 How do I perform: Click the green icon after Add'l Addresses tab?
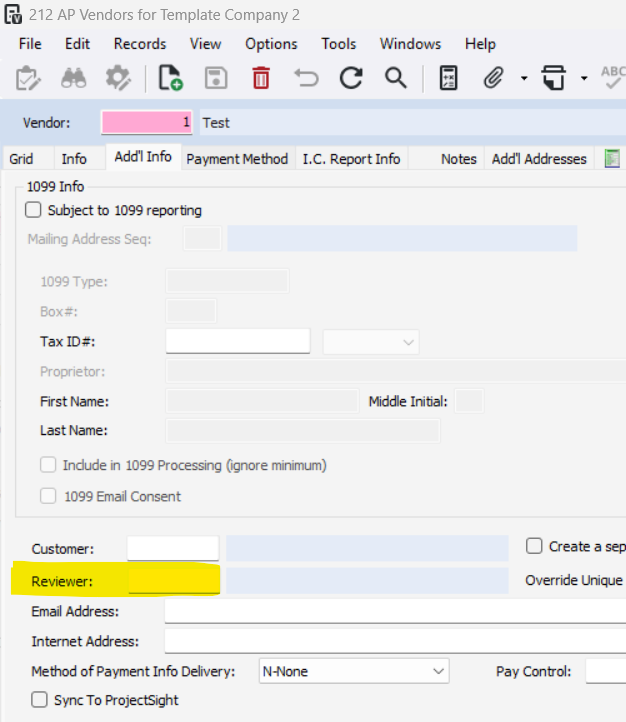pos(612,159)
